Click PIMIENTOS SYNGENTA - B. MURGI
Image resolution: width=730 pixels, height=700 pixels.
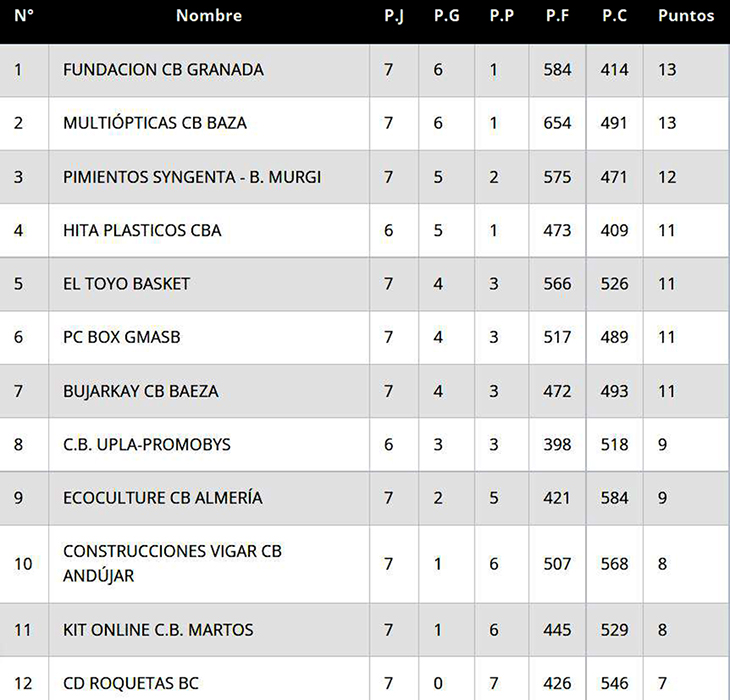(x=192, y=177)
